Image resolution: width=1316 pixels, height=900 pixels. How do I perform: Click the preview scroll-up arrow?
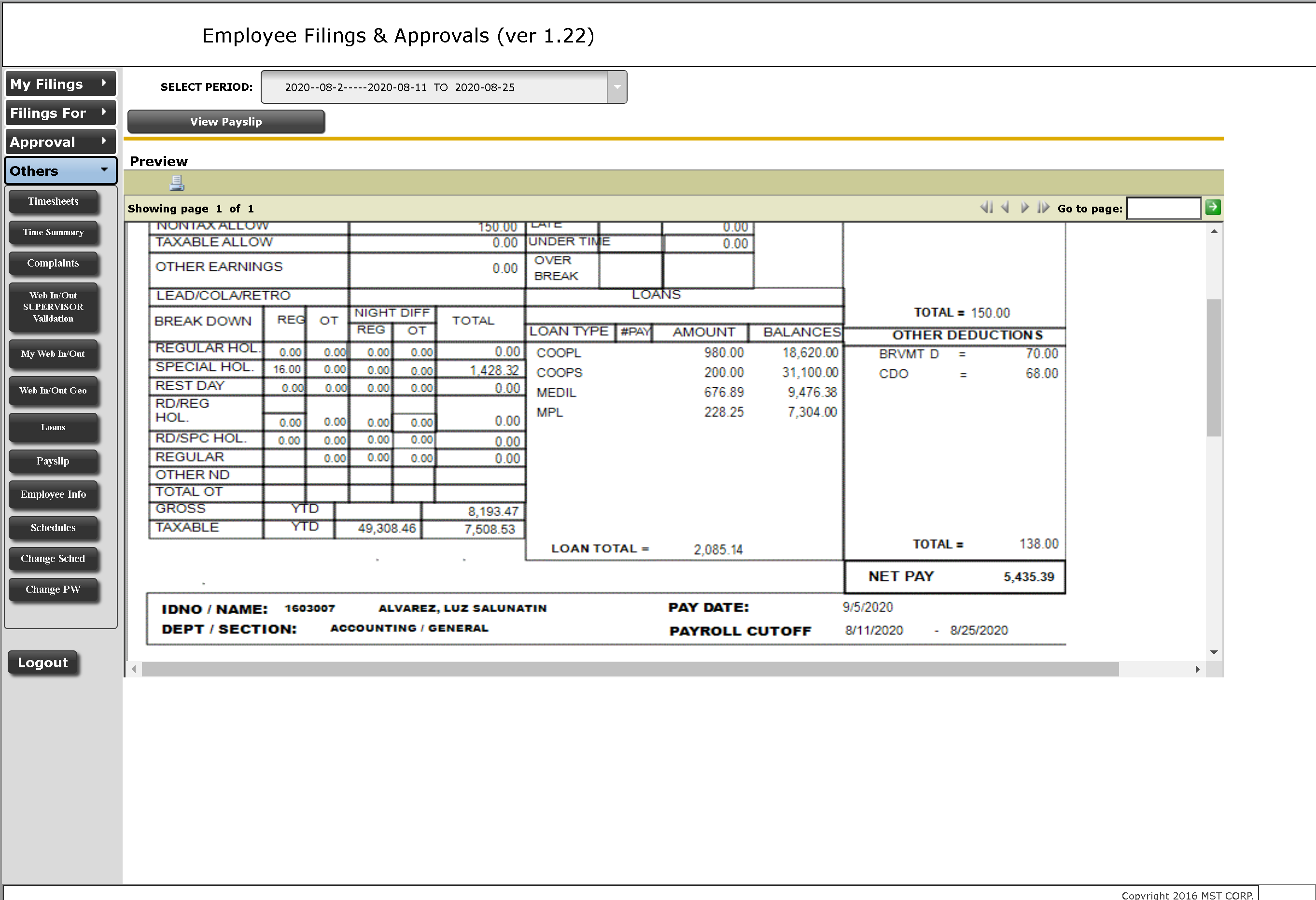click(1214, 231)
